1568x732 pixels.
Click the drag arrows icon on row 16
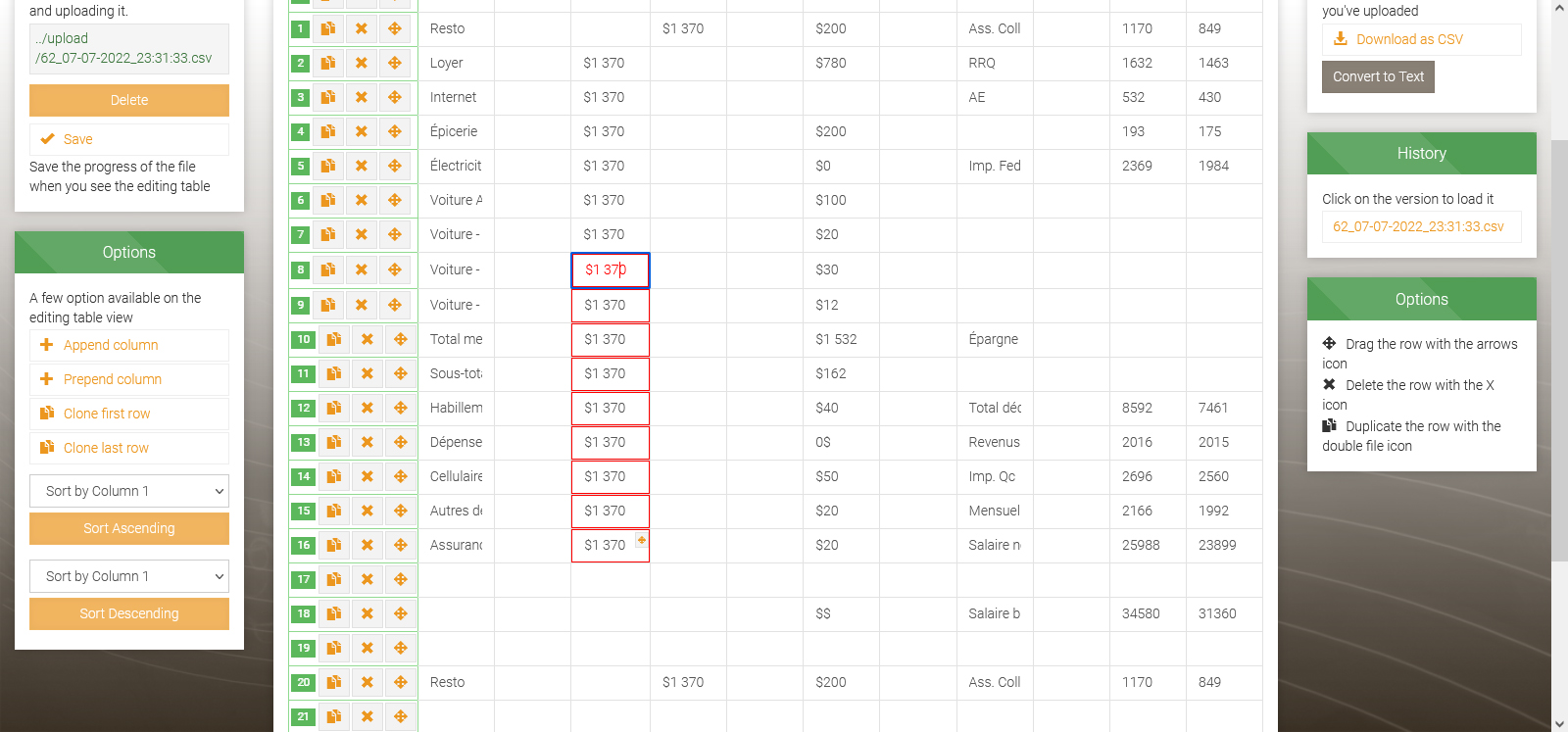401,545
